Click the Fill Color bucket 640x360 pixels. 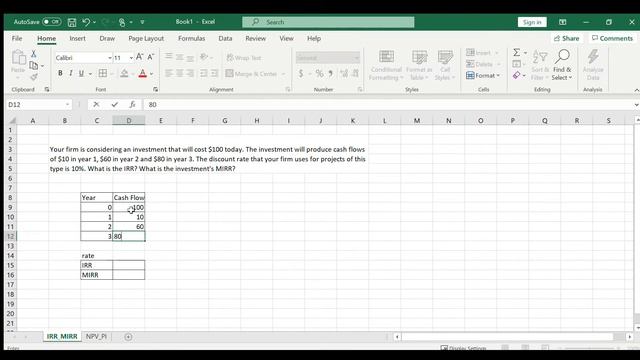coord(124,73)
